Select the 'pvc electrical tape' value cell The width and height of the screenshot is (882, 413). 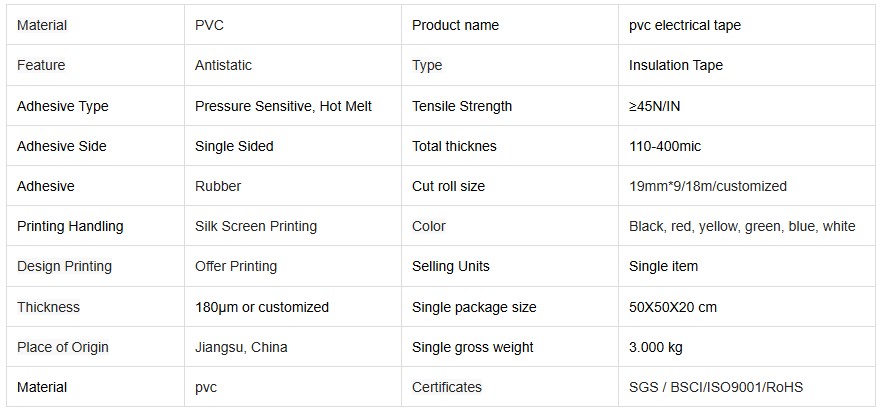pyautogui.click(x=685, y=25)
